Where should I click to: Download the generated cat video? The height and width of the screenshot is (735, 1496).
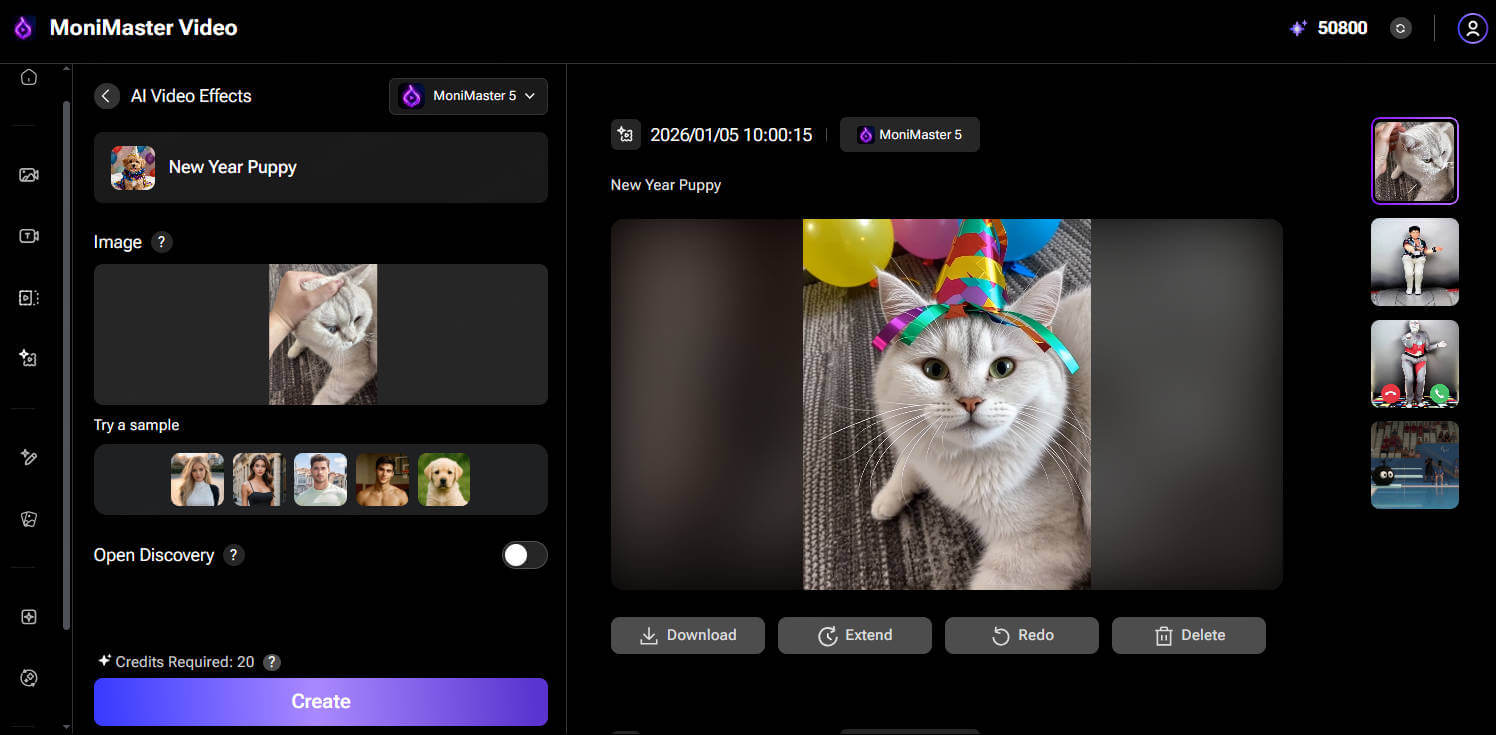(687, 635)
